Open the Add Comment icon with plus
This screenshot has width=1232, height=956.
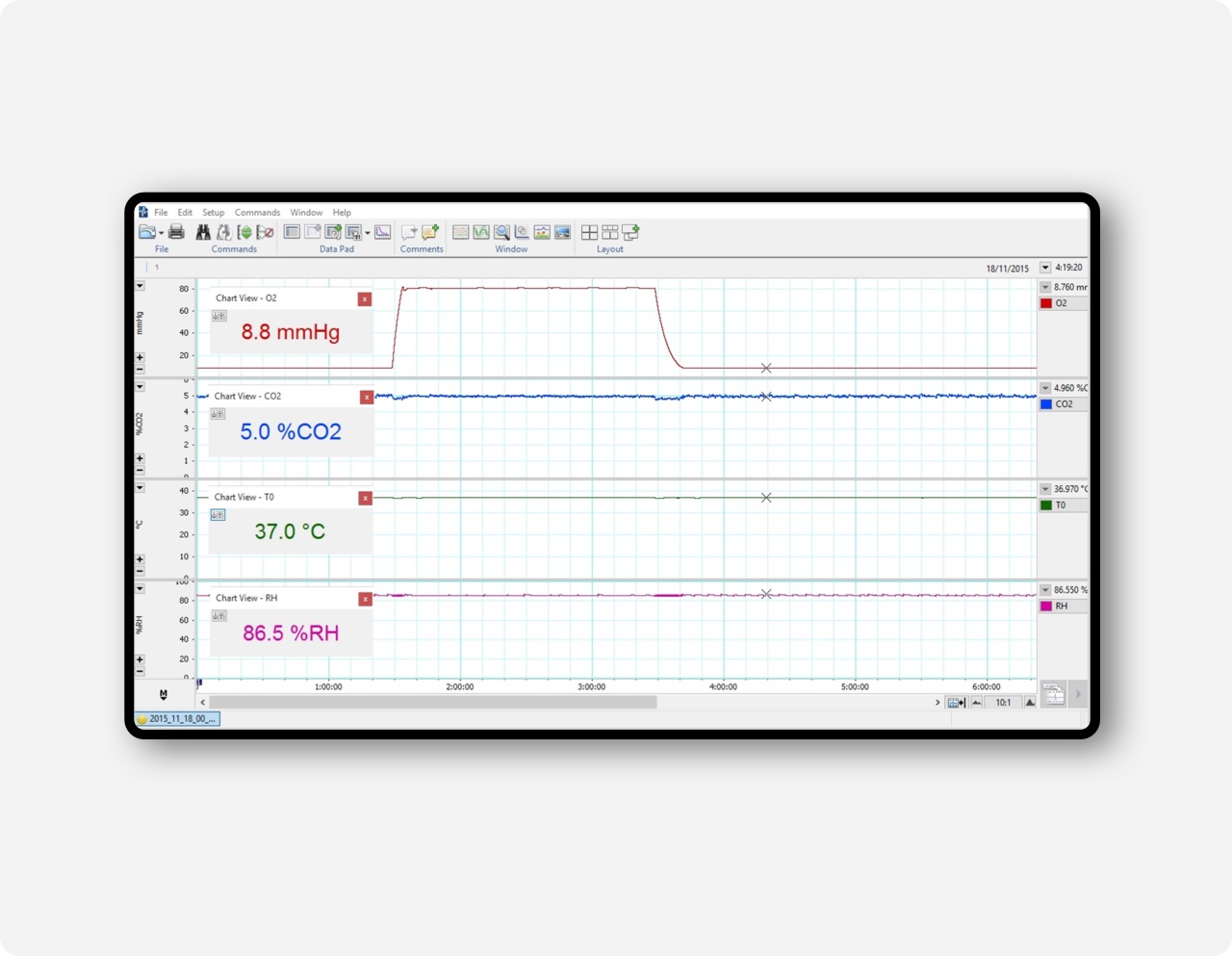[430, 232]
